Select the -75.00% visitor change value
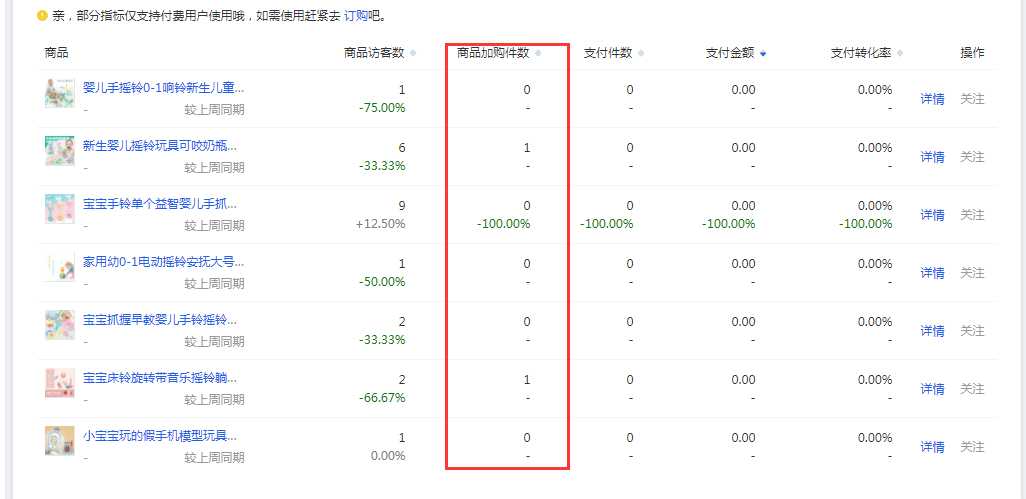 (x=382, y=108)
